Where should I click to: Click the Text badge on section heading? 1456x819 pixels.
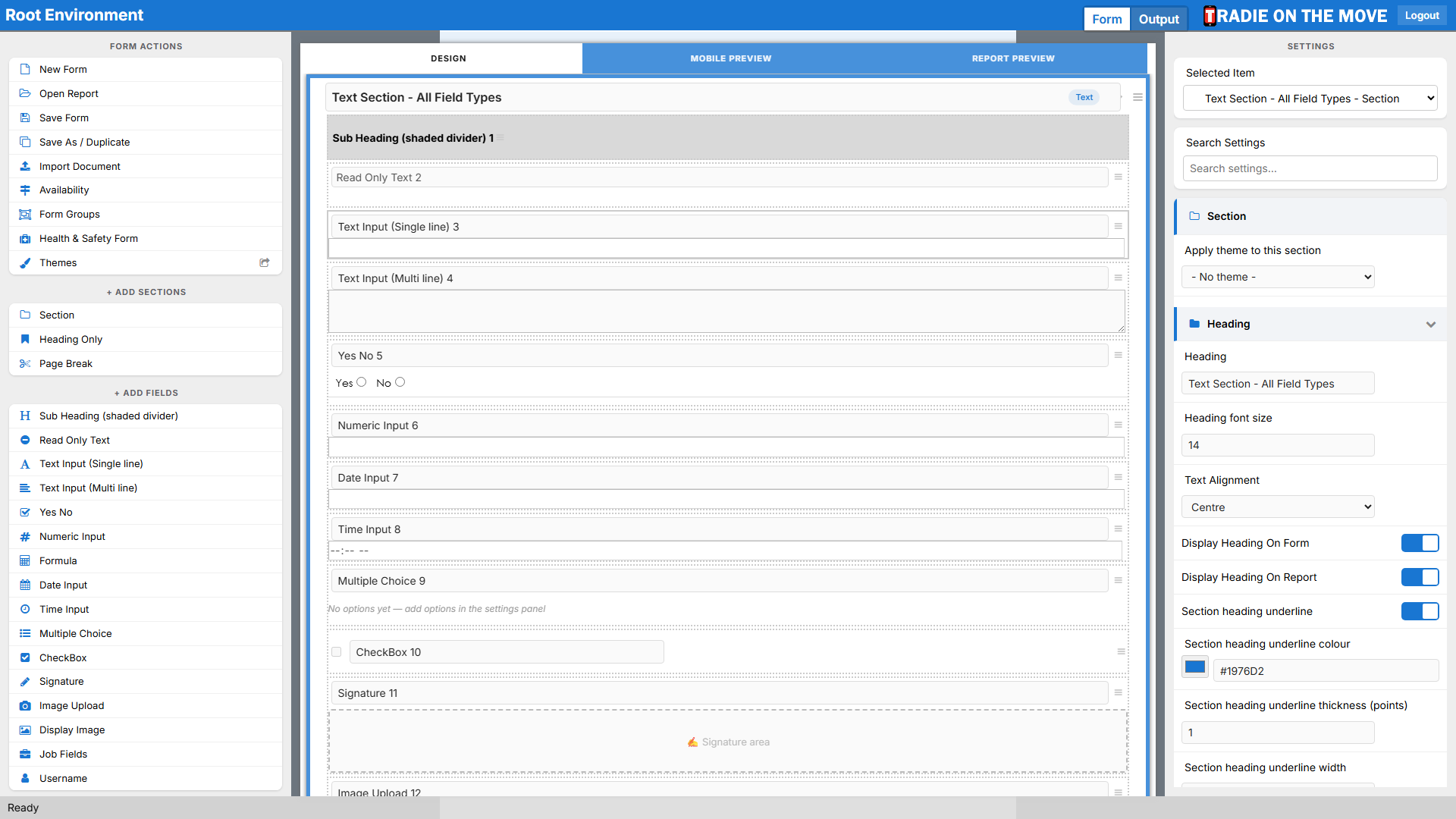[1084, 97]
